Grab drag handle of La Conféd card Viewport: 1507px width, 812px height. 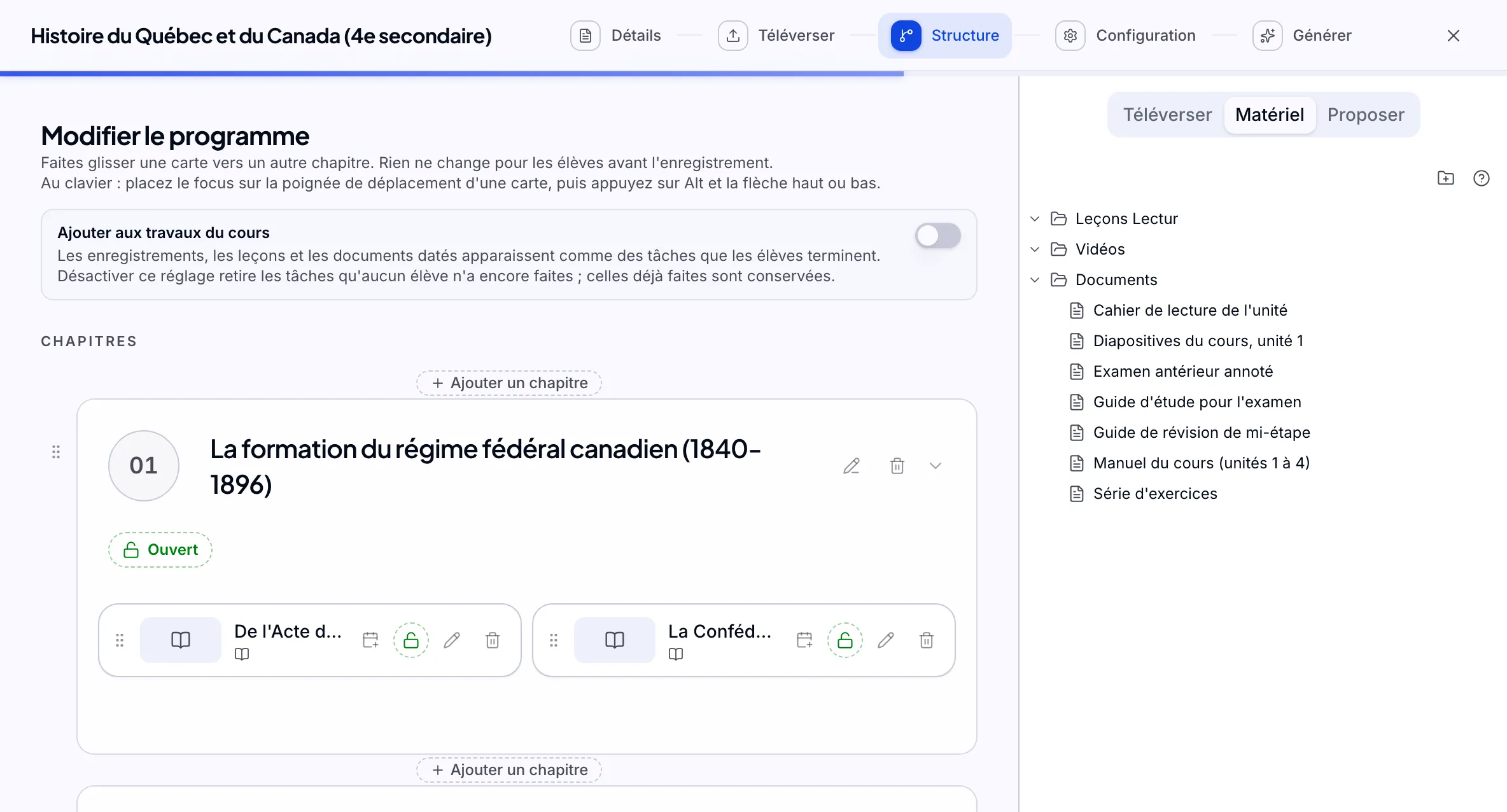pos(554,640)
